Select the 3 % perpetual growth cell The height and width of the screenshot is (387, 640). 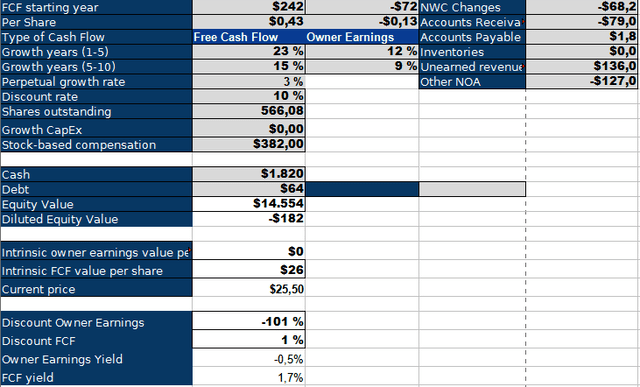coord(249,82)
